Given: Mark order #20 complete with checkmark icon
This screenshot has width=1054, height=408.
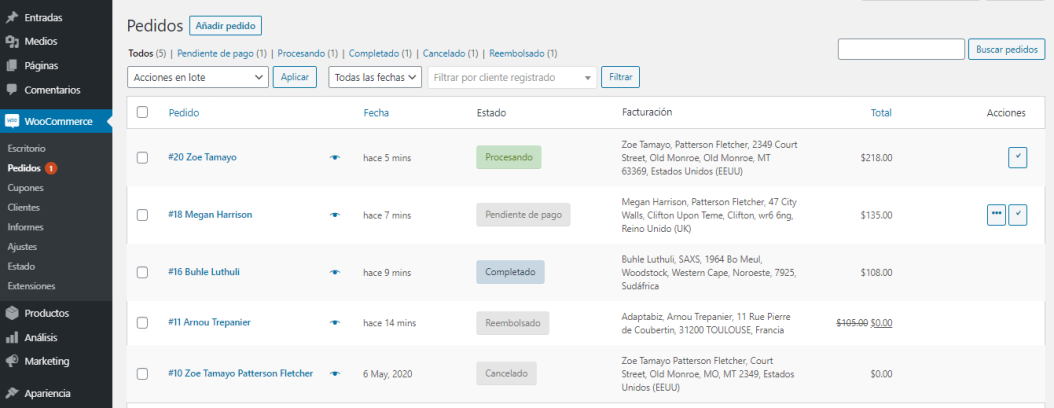Looking at the screenshot, I should [x=1017, y=157].
